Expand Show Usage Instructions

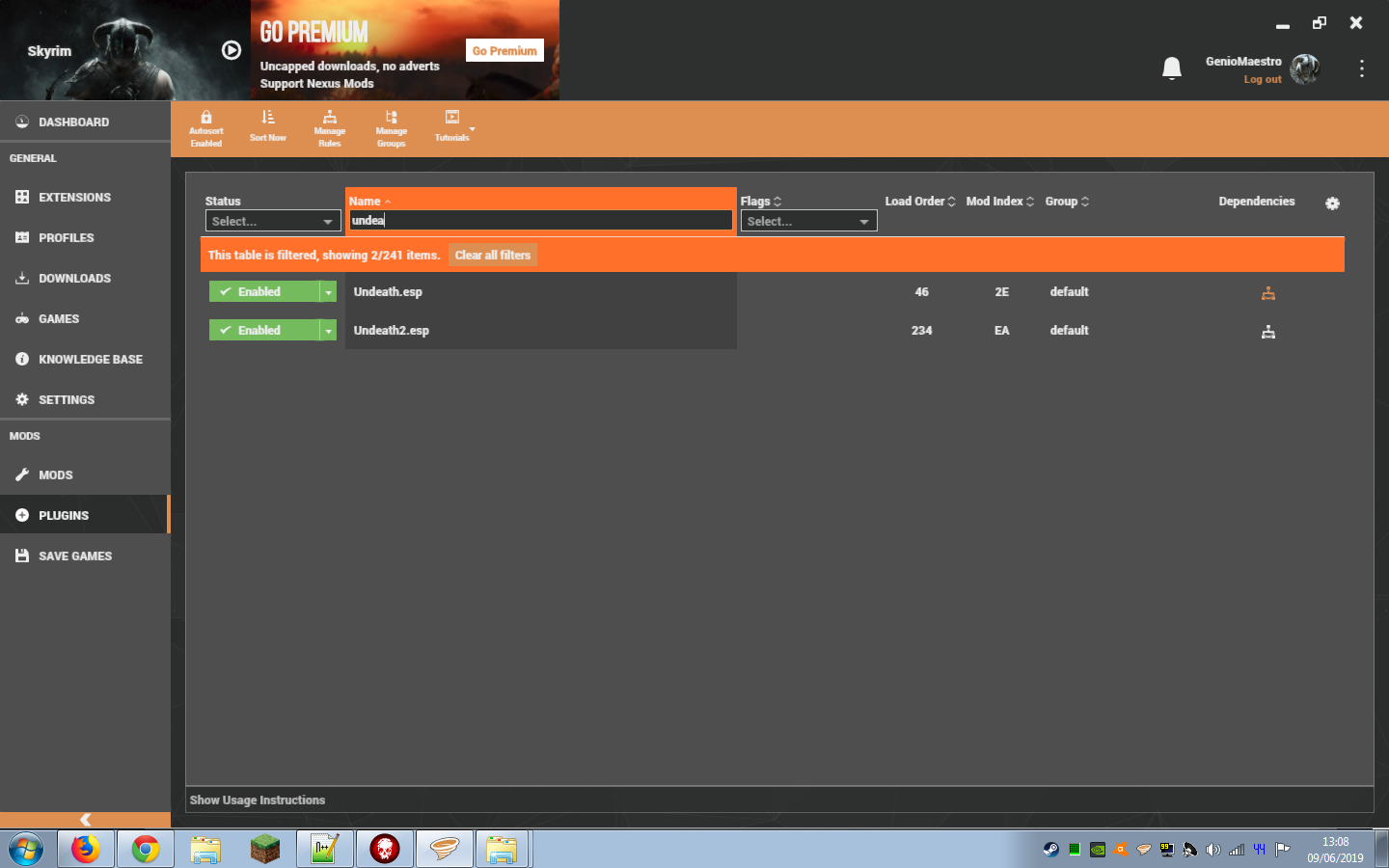[258, 800]
